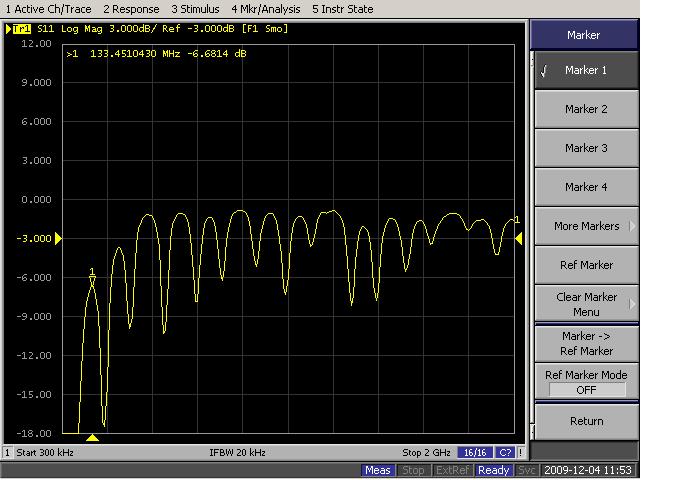Viewport: 685px width, 480px height.
Task: Select the Marker 1 softkey
Action: (586, 70)
